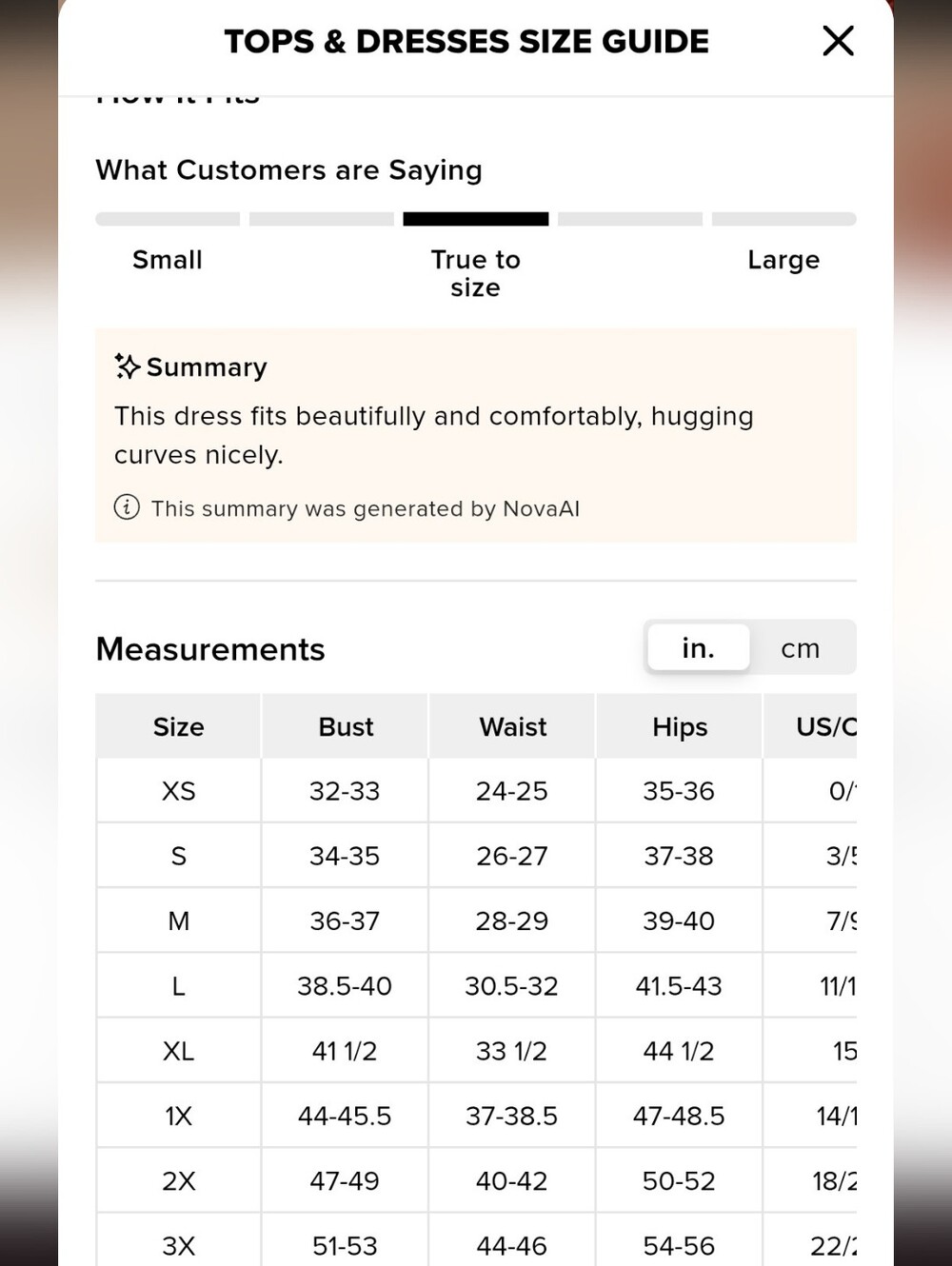The height and width of the screenshot is (1266, 952).
Task: Click the first Small fit segment
Action: 168,219
